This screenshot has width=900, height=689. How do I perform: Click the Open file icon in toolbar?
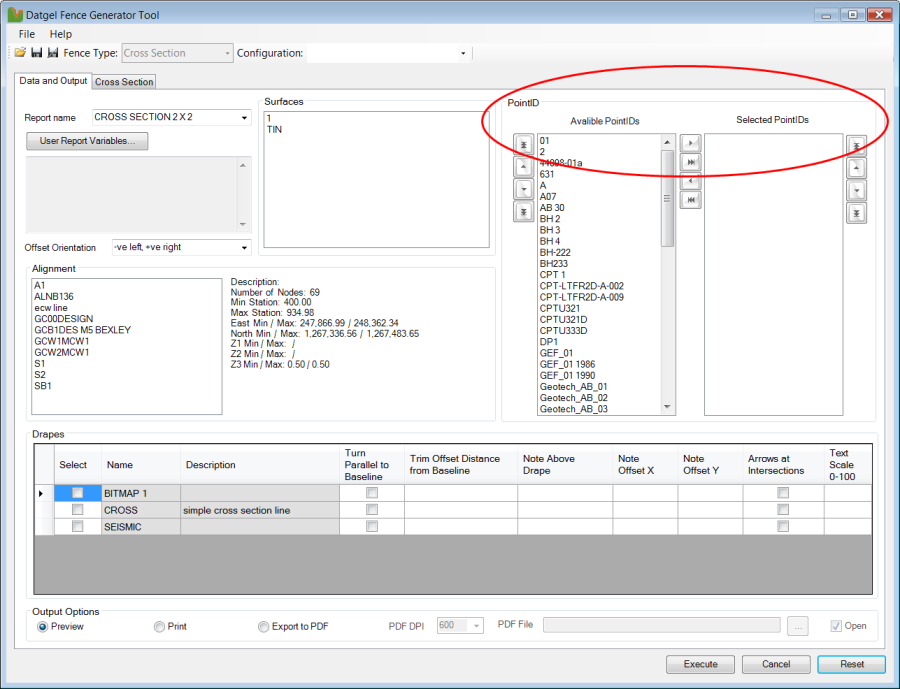[21, 53]
